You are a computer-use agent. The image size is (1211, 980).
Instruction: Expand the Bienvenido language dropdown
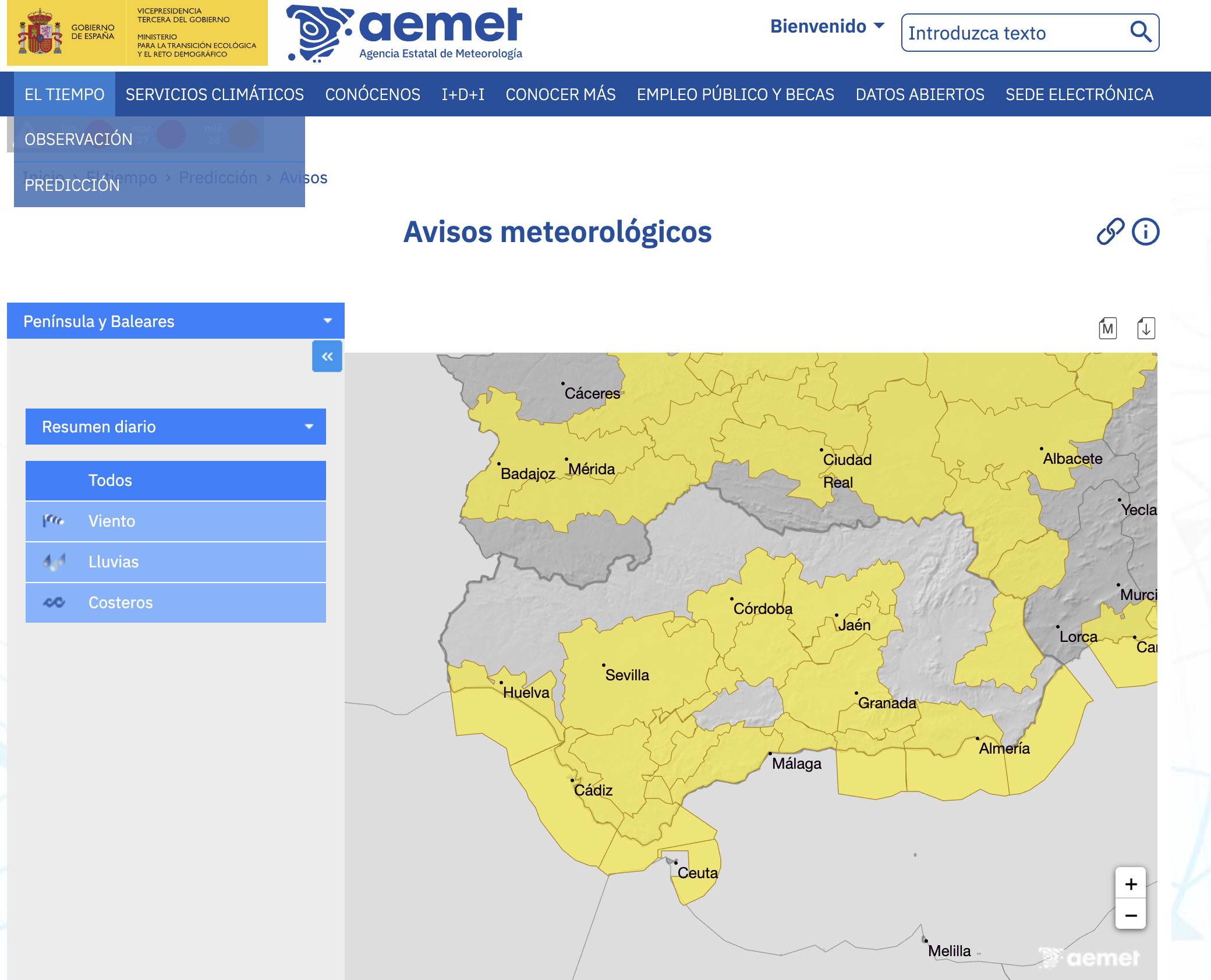pyautogui.click(x=827, y=26)
